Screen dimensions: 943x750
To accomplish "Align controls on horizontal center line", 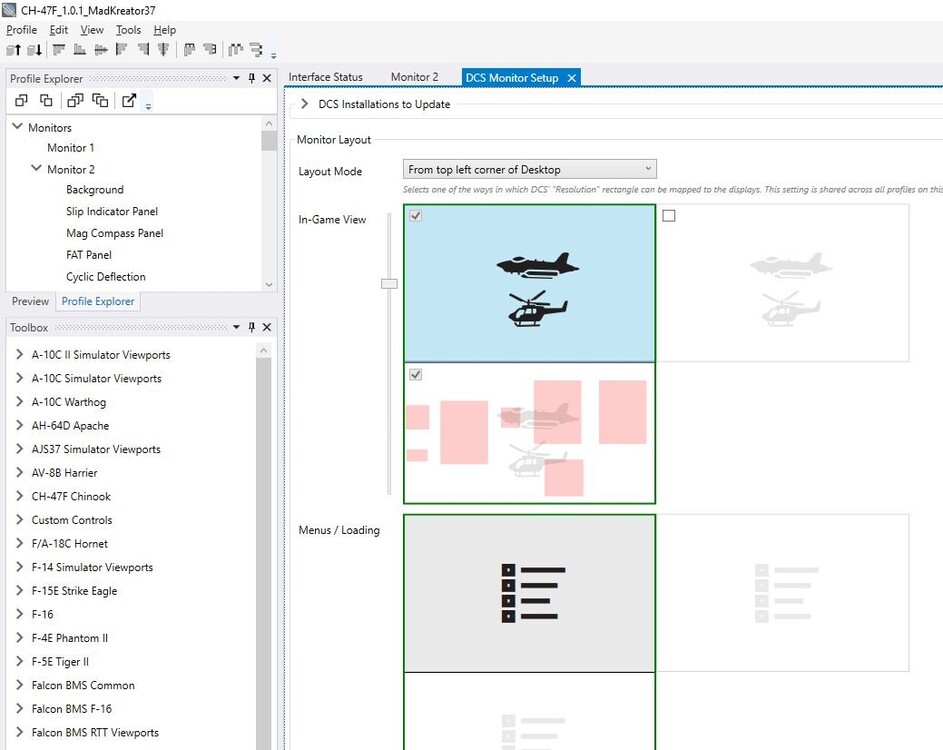I will (x=100, y=49).
